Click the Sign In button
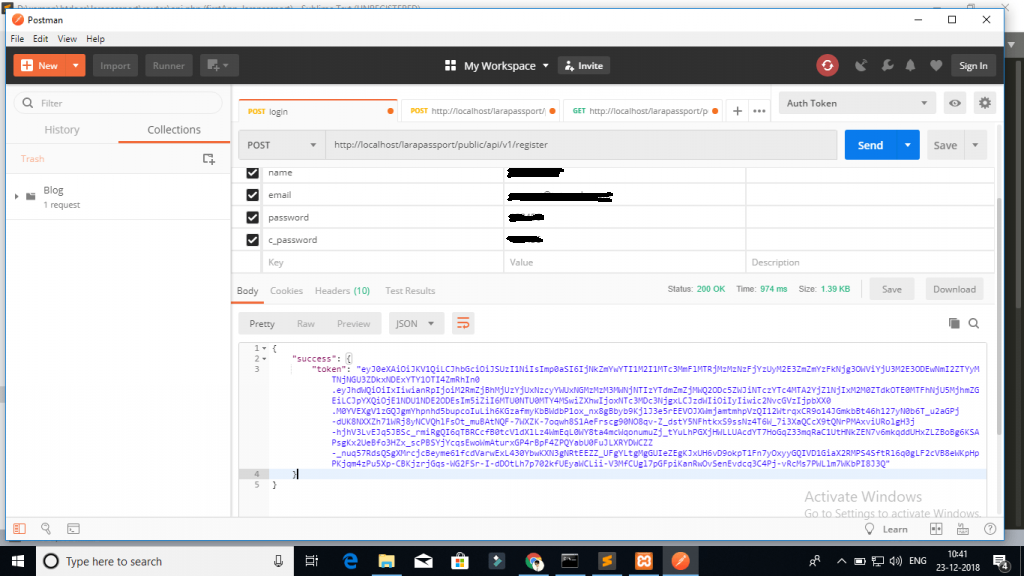Image resolution: width=1024 pixels, height=576 pixels. pyautogui.click(x=973, y=65)
